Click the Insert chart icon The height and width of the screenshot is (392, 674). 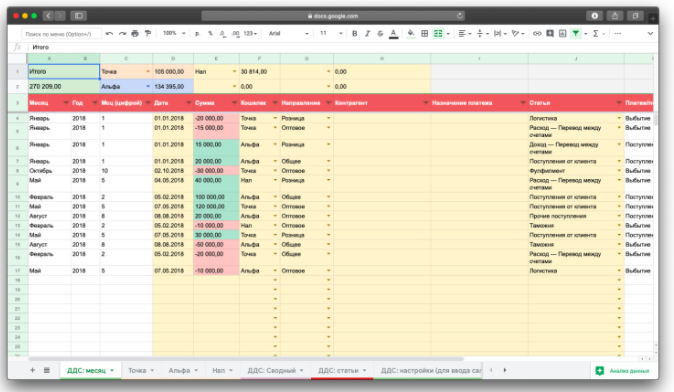coord(562,34)
